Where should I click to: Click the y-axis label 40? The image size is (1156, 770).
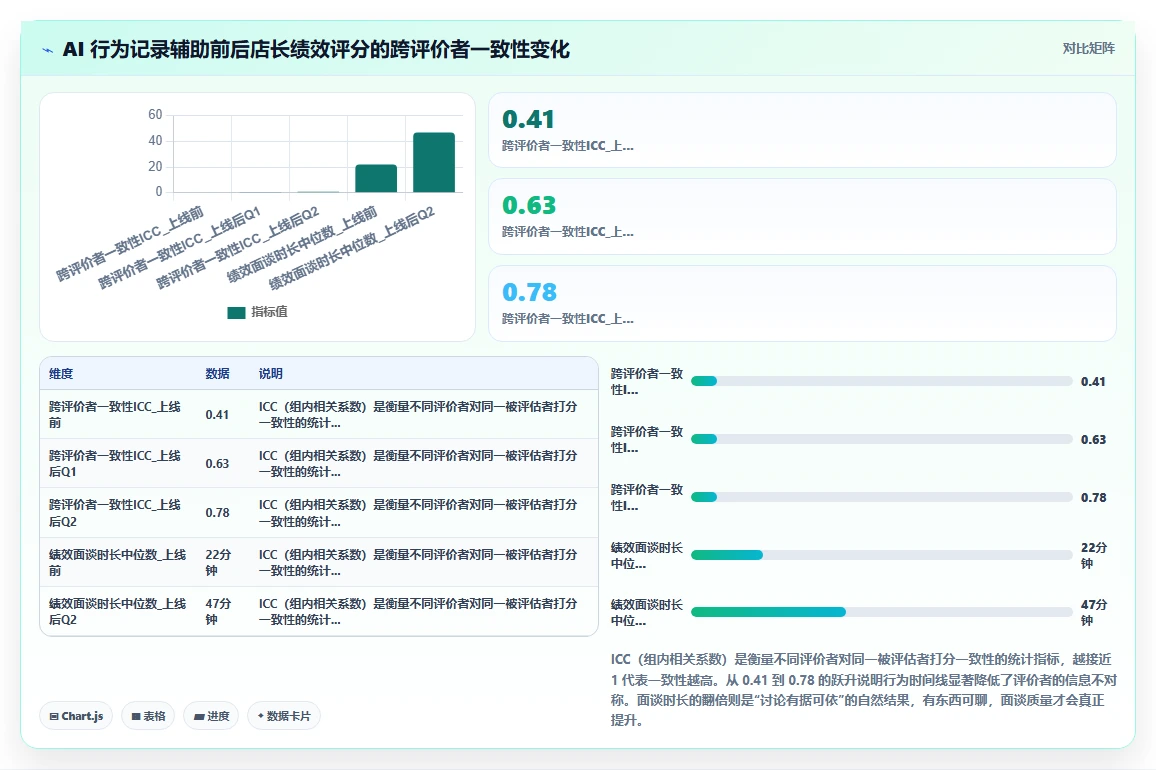pos(155,140)
